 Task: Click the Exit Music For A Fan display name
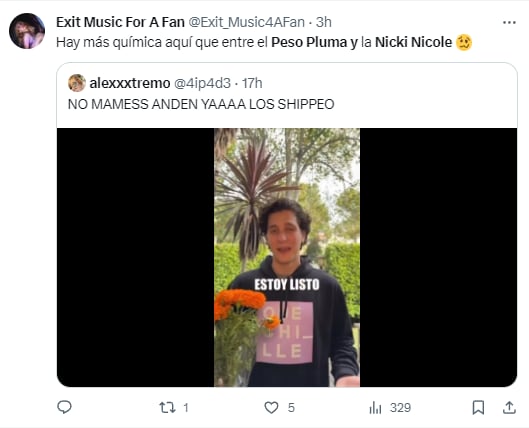click(x=120, y=22)
